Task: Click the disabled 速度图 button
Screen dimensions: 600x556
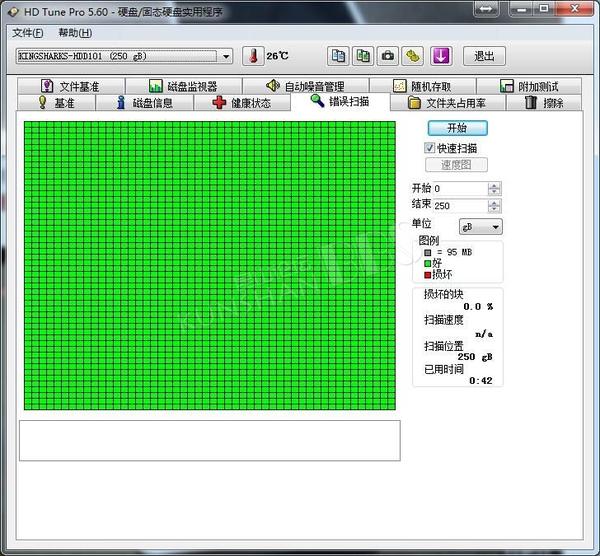Action: (456, 165)
